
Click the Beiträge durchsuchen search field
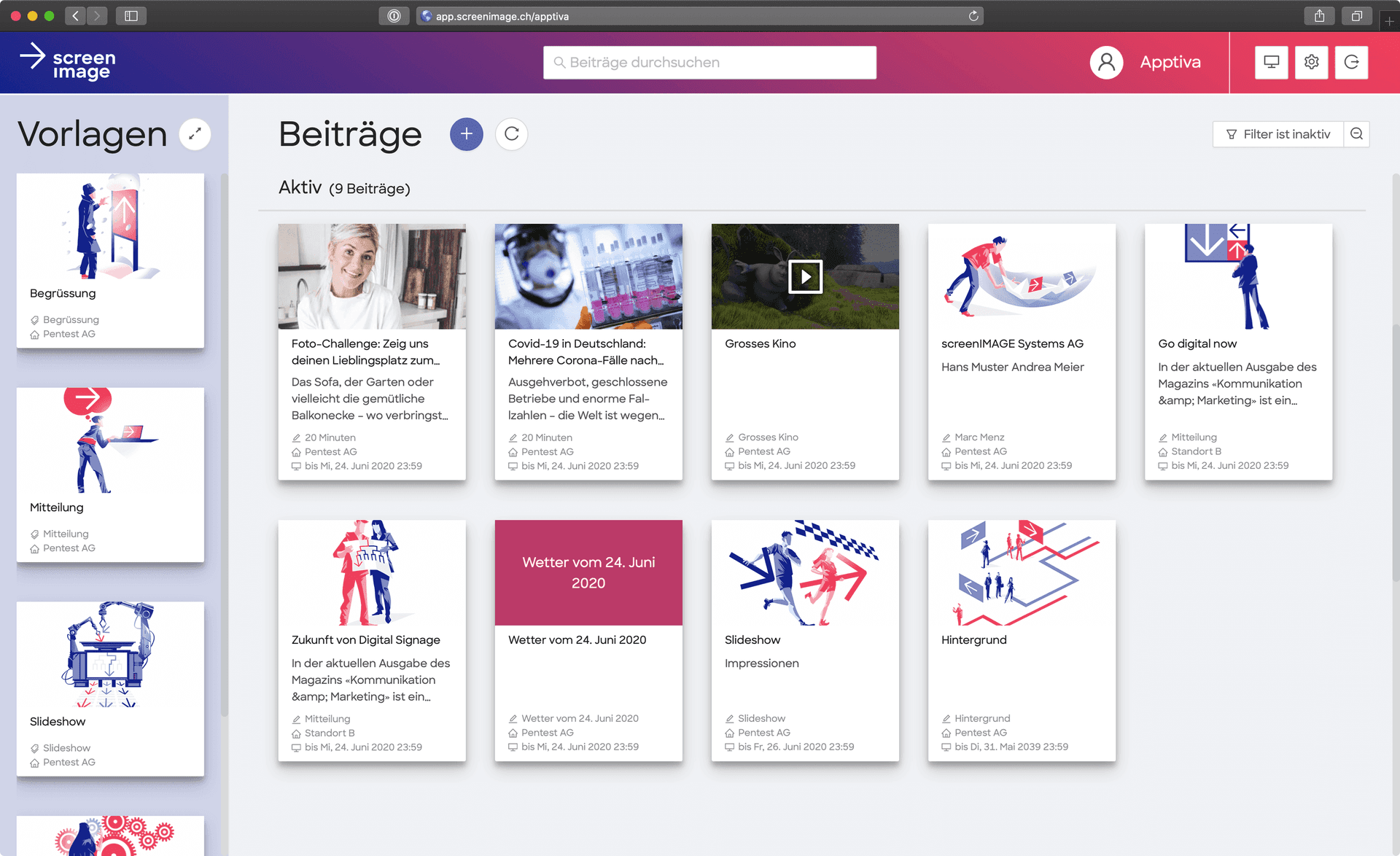pos(709,62)
